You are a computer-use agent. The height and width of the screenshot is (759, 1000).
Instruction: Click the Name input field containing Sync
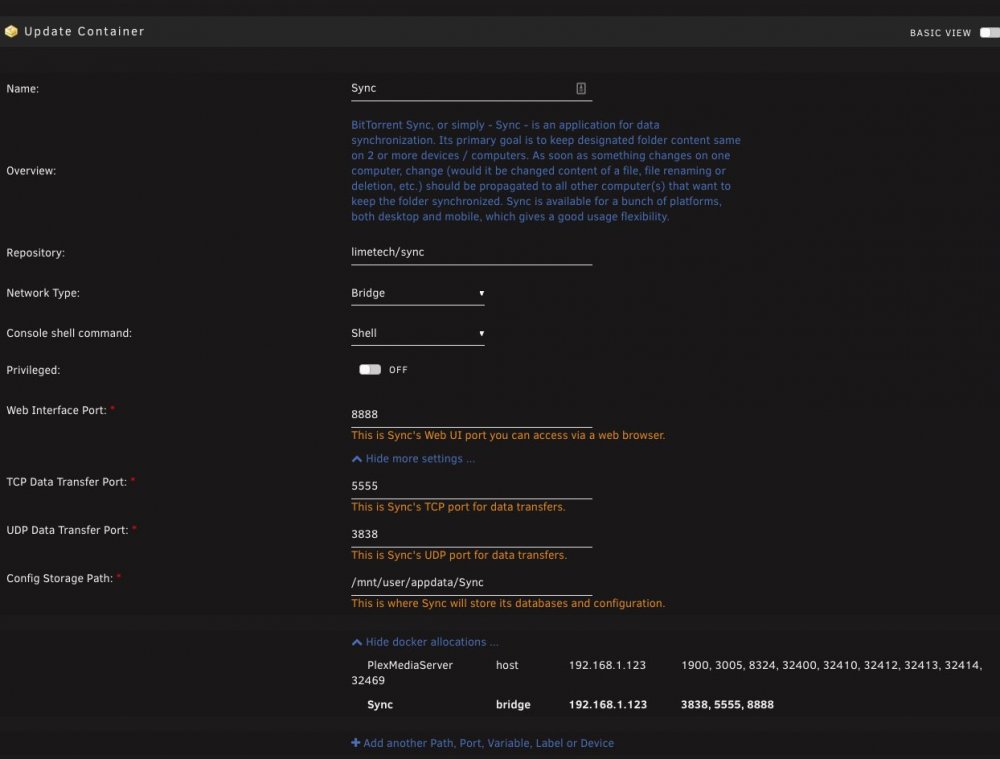471,89
